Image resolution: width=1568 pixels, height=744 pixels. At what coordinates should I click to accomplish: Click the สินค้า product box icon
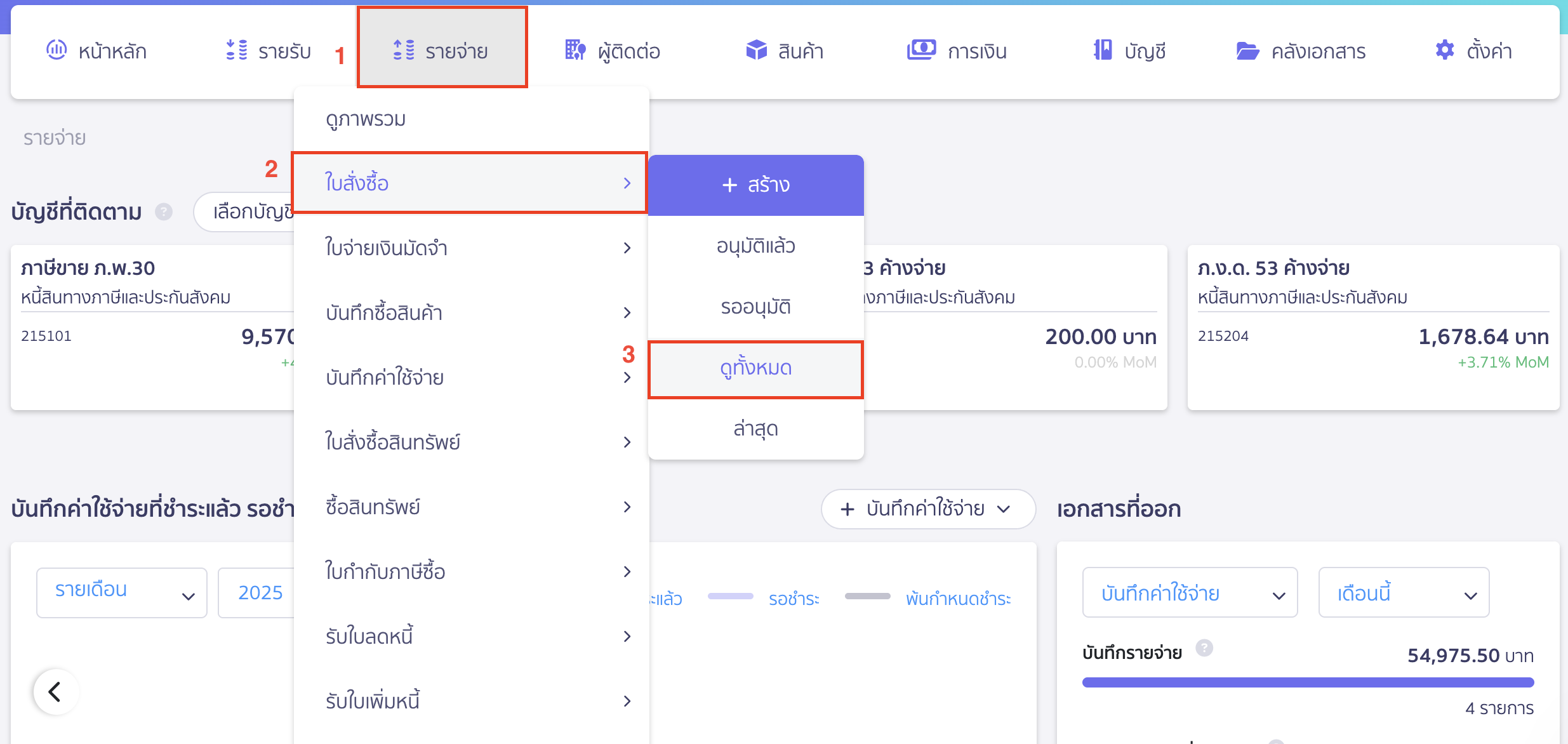[x=756, y=50]
